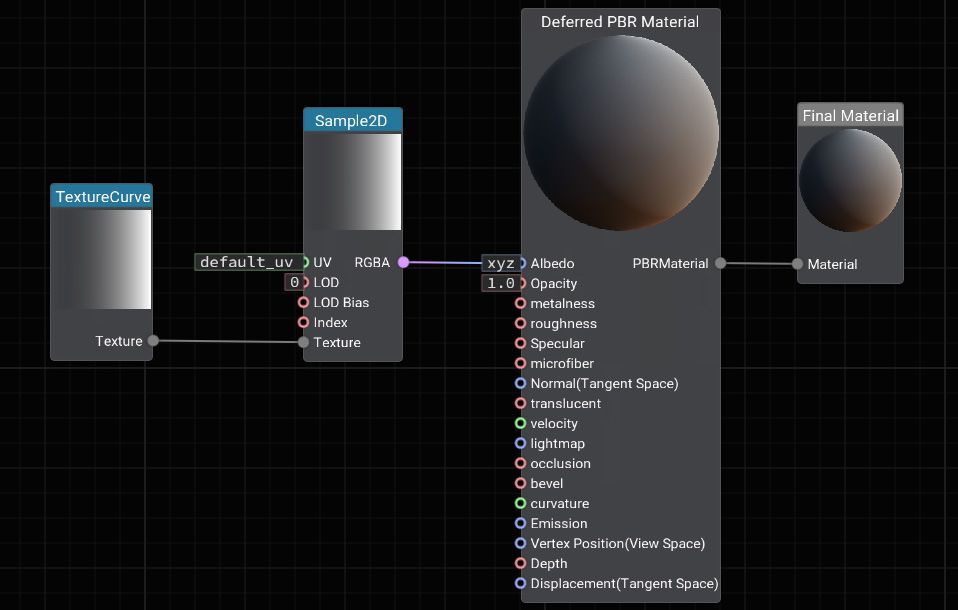Viewport: 958px width, 610px height.
Task: Click the Texture output port on TextureCurve
Action: [x=153, y=341]
